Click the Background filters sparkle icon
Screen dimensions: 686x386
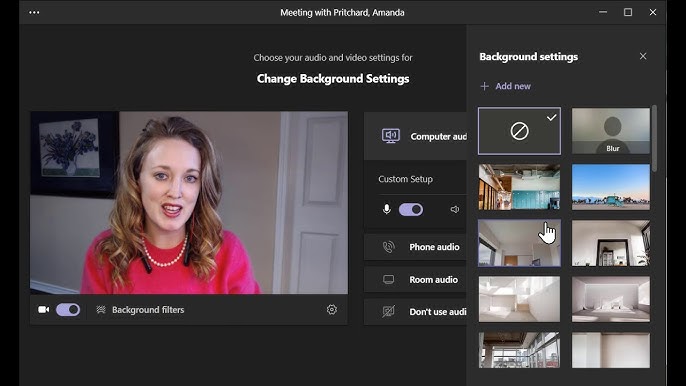[x=101, y=310]
